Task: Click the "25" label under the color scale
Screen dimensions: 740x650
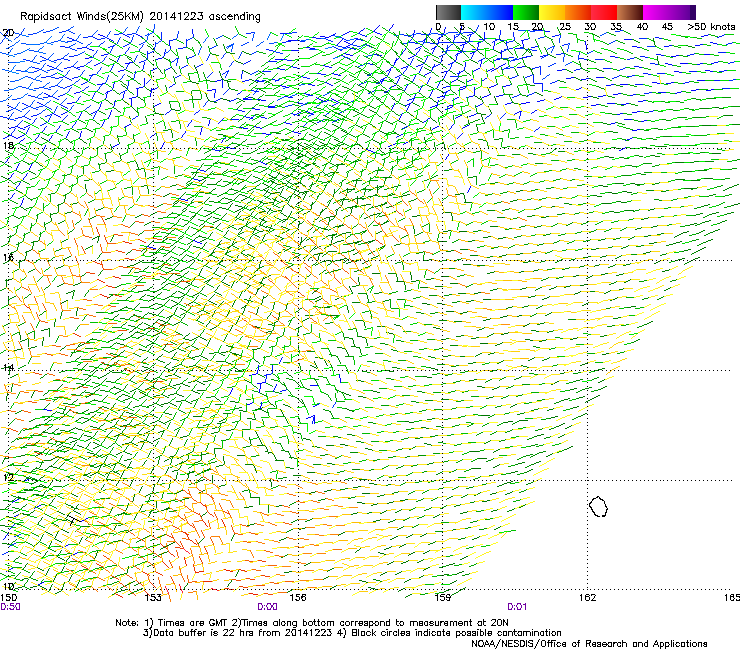Action: (565, 27)
